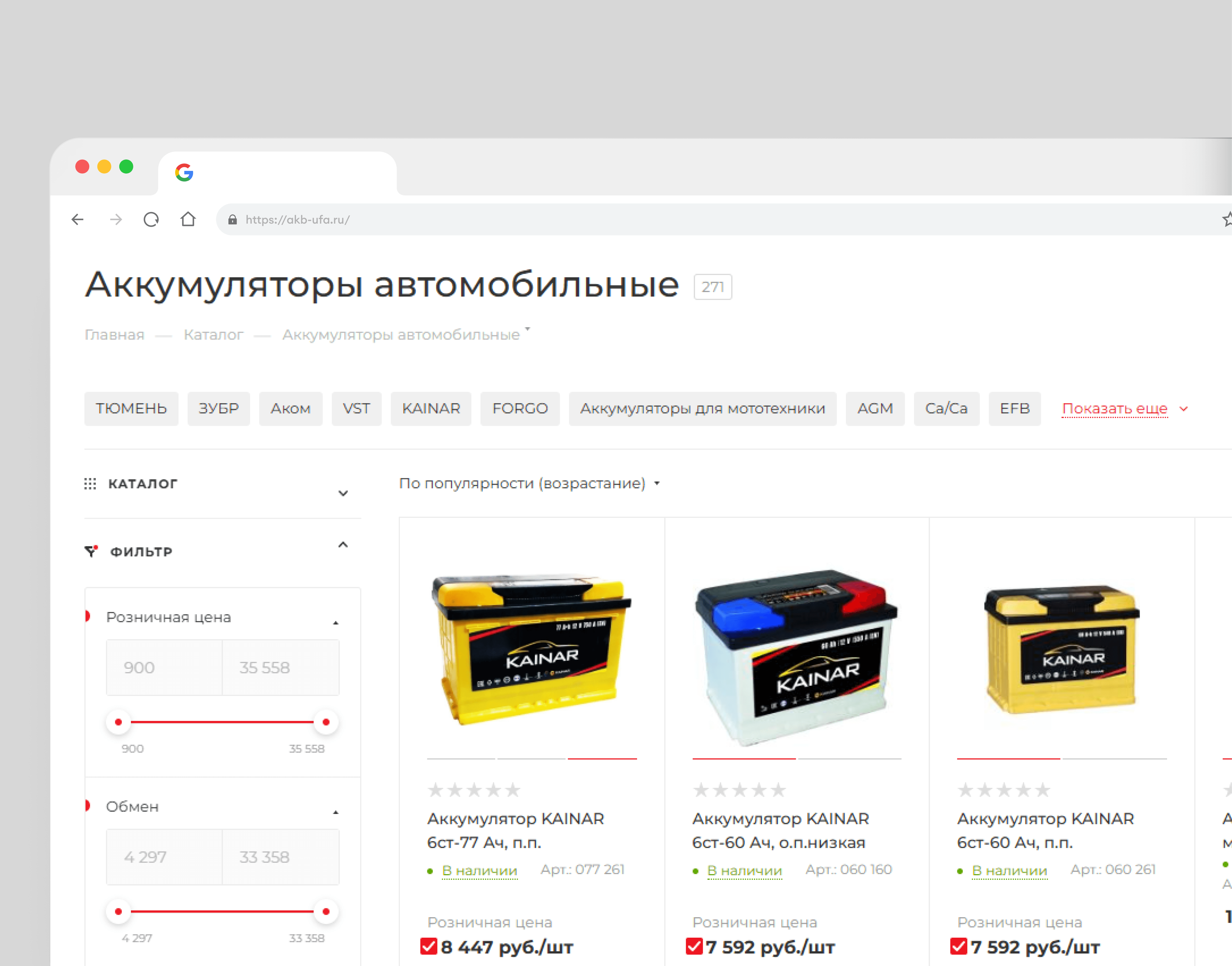
Task: Go to Каталог breadcrumb link
Action: pos(213,335)
